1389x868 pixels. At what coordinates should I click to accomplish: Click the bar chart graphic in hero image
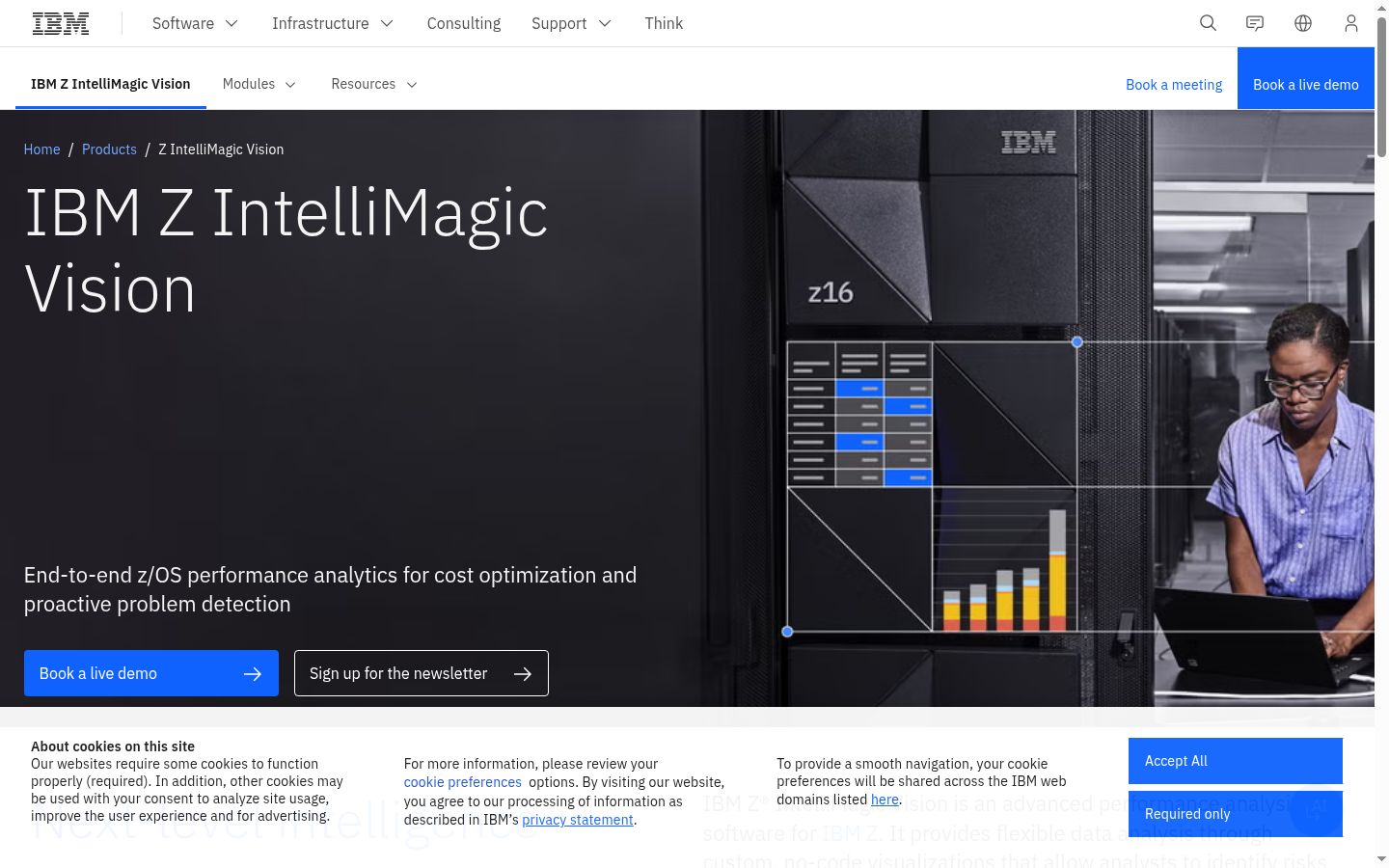[x=1004, y=569]
